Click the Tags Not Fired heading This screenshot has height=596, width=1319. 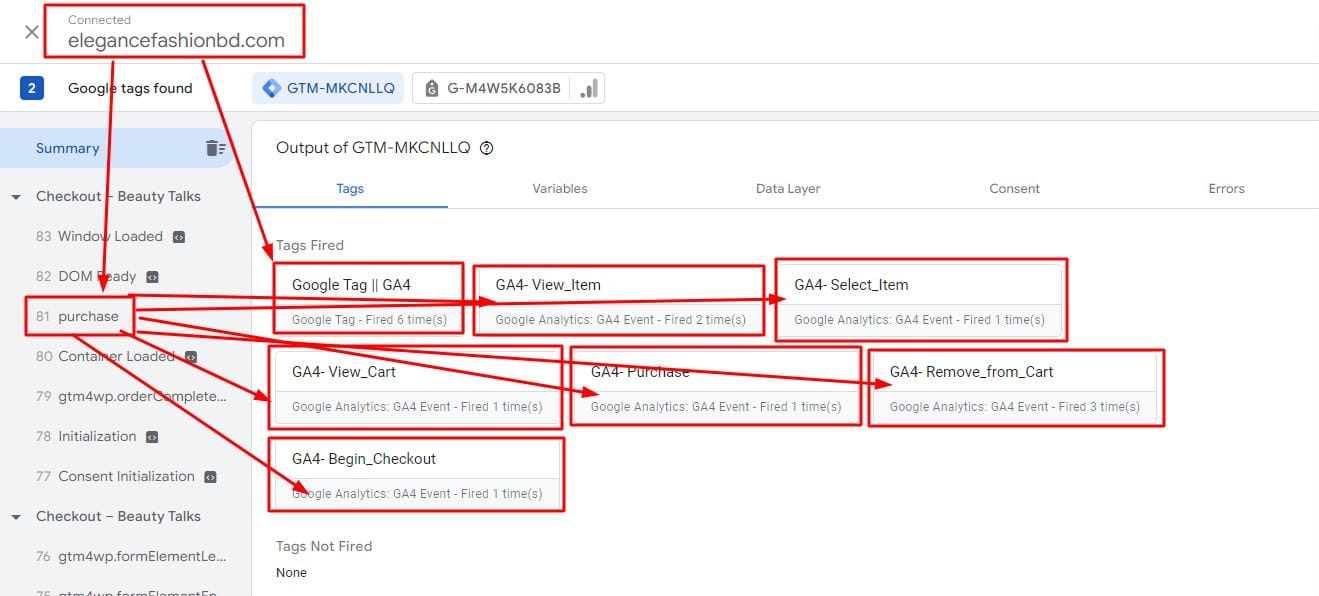pos(324,546)
